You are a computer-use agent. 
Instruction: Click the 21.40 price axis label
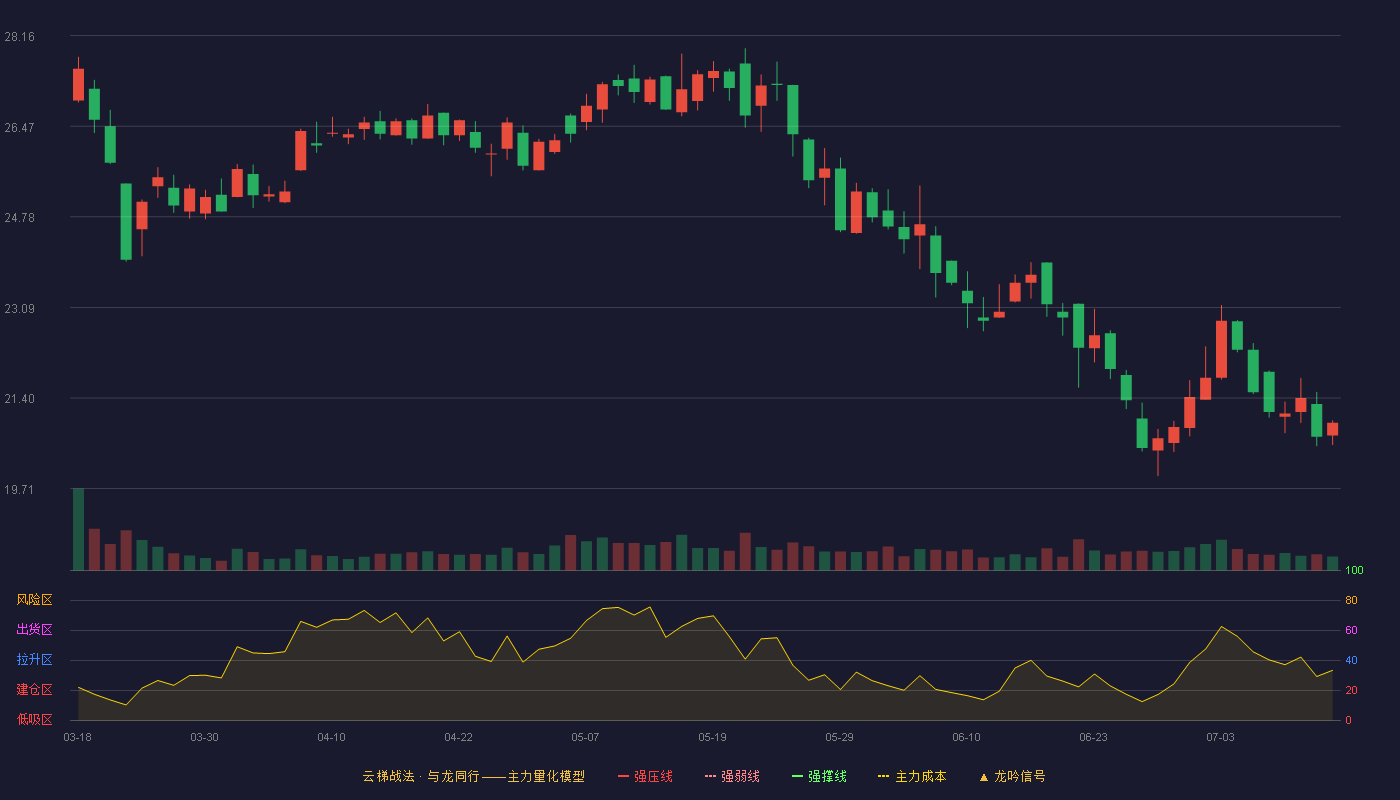[x=19, y=399]
